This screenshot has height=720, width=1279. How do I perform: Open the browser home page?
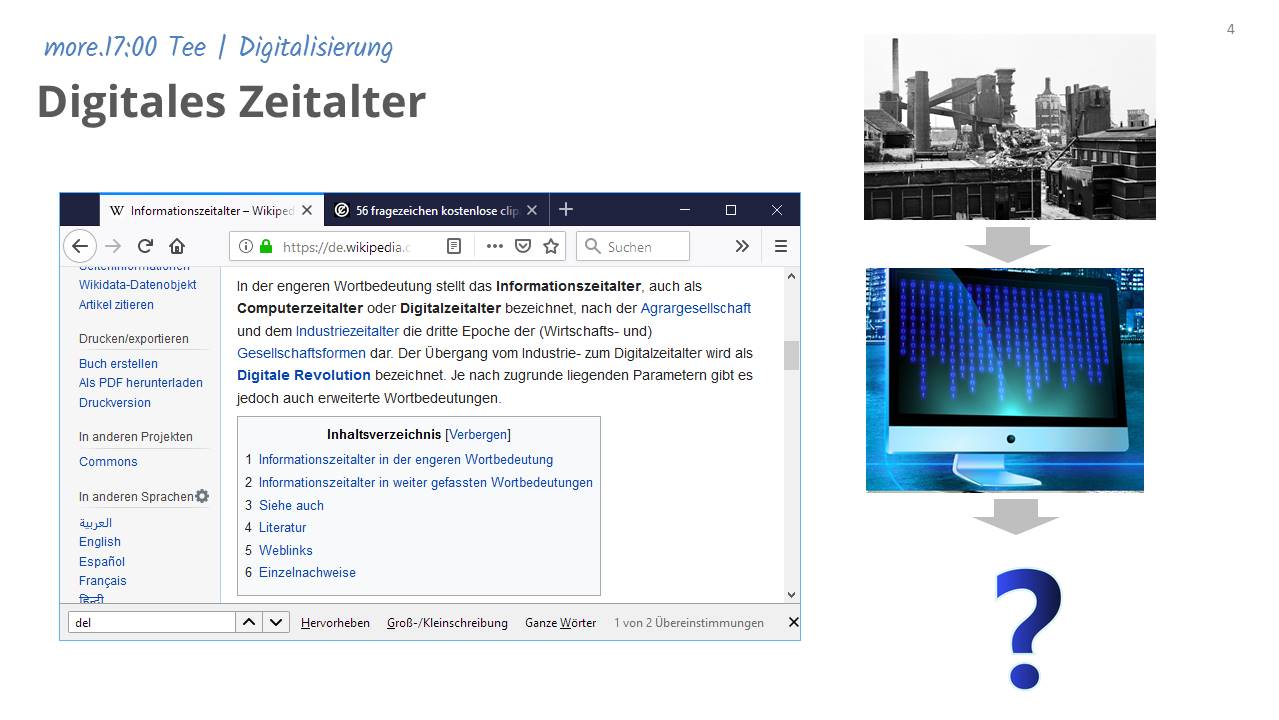177,246
